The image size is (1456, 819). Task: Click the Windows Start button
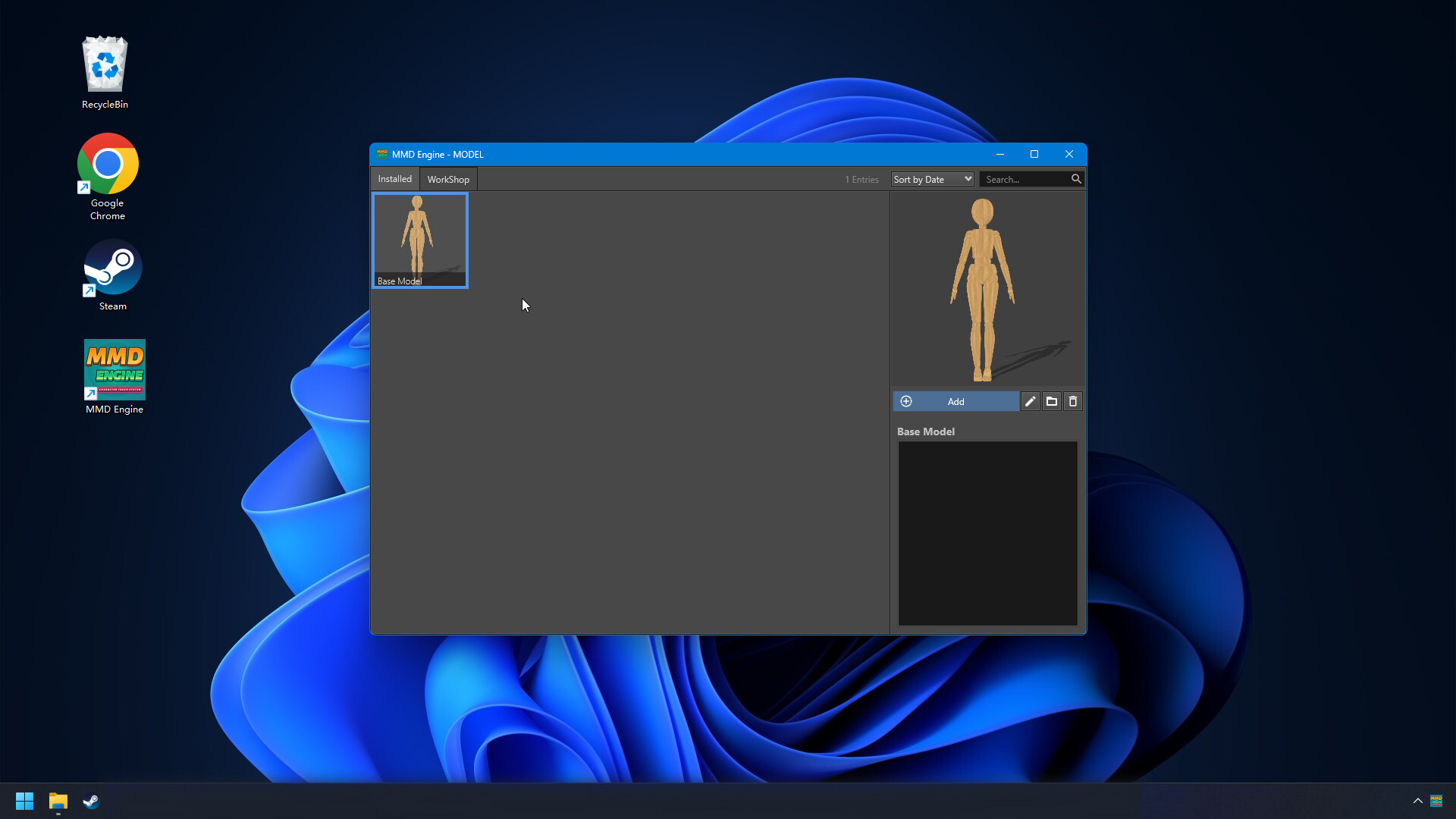point(24,801)
